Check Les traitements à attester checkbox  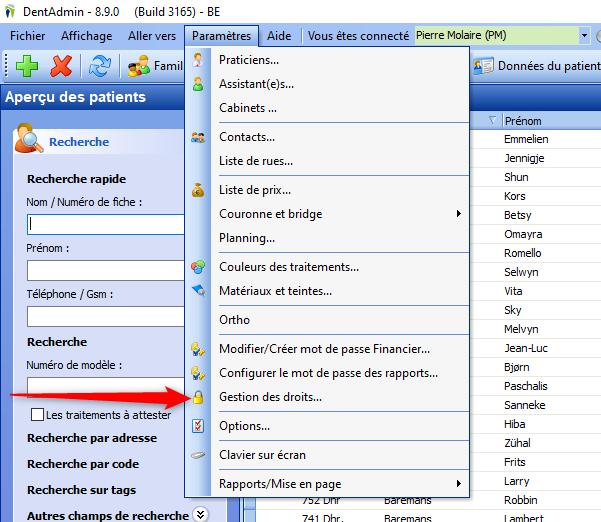pos(37,415)
